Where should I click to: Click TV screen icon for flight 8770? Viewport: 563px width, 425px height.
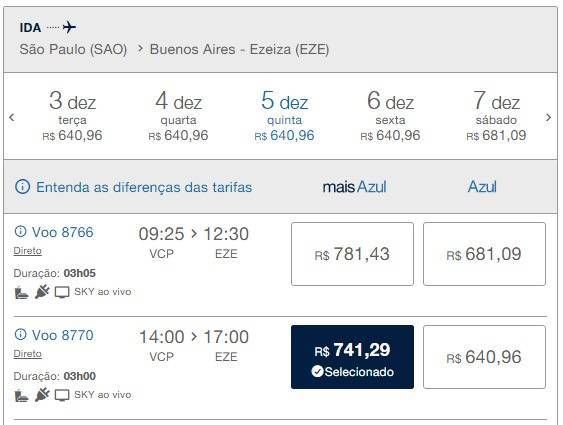point(62,395)
